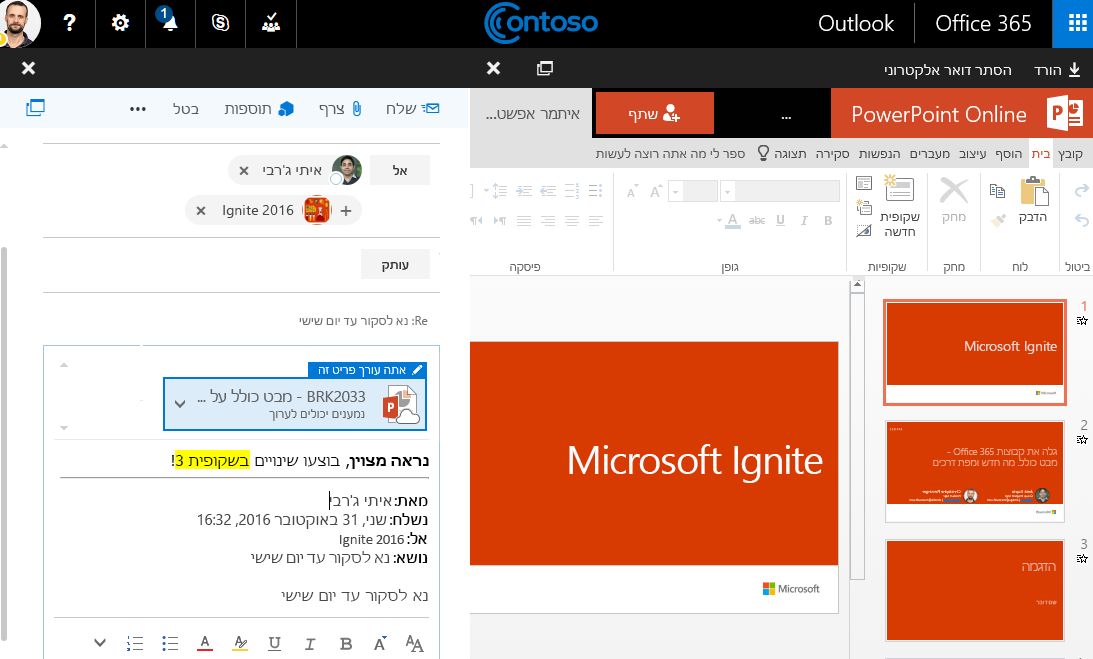Open the font size combo box

pyautogui.click(x=693, y=190)
